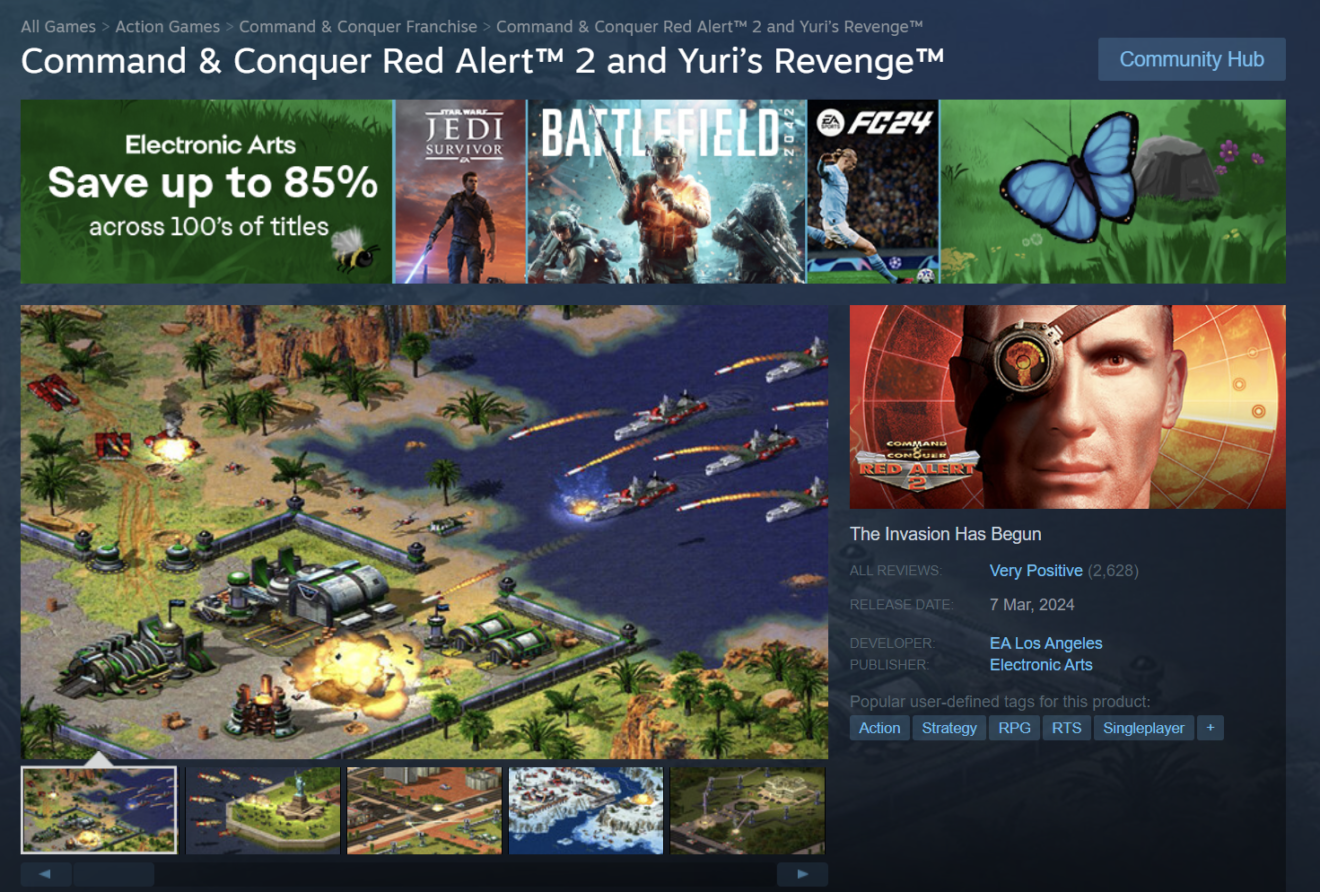Open the Star Wars Jedi Survivor banner

click(460, 191)
